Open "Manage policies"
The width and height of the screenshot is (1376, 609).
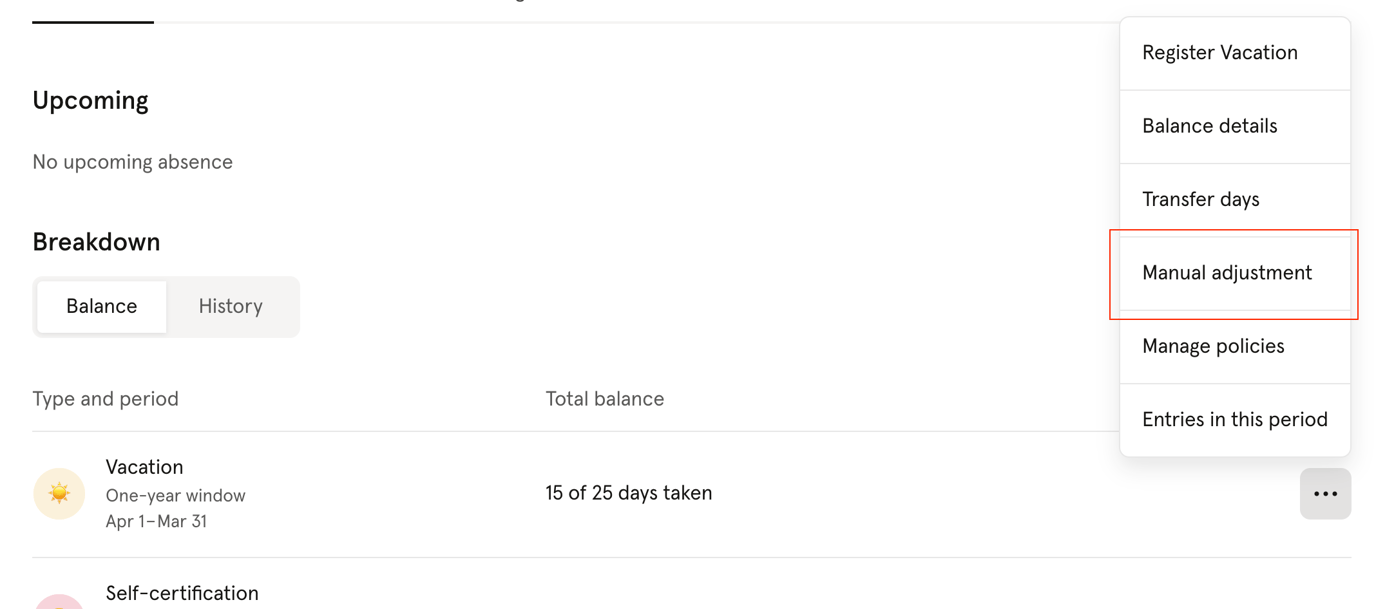(1213, 345)
